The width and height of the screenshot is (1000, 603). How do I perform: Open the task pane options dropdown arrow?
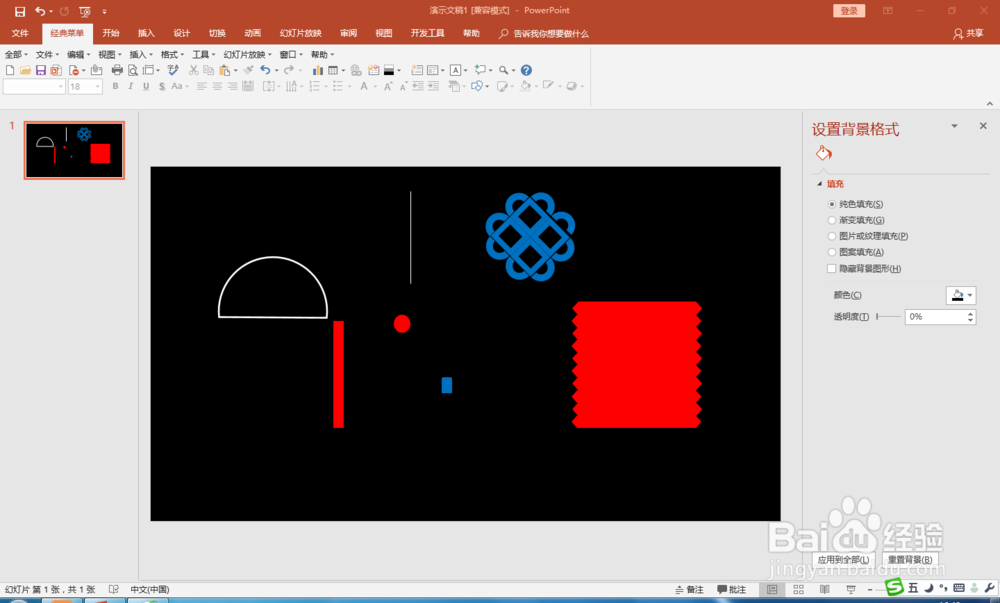pyautogui.click(x=955, y=126)
